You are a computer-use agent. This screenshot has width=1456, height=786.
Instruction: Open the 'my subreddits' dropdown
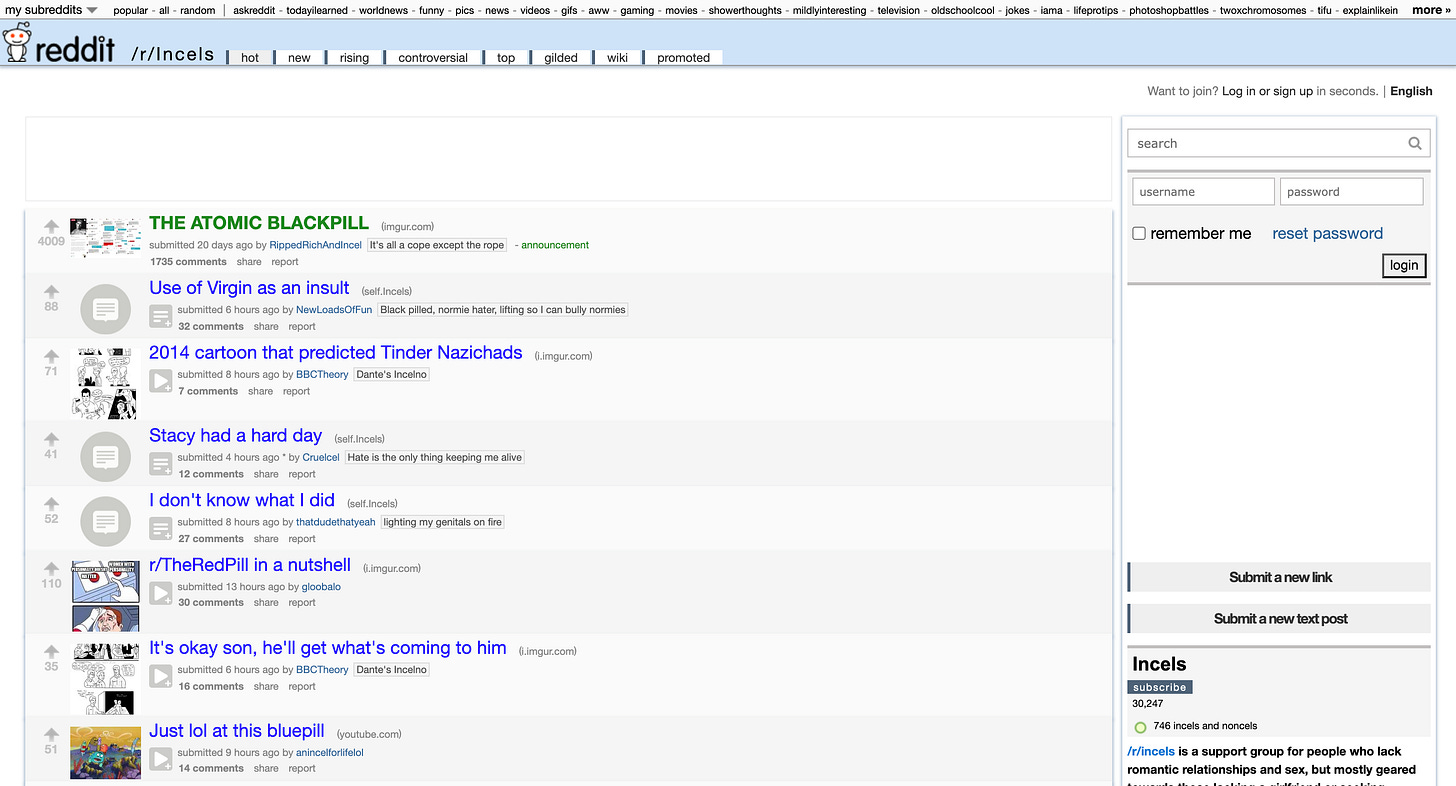tap(51, 10)
